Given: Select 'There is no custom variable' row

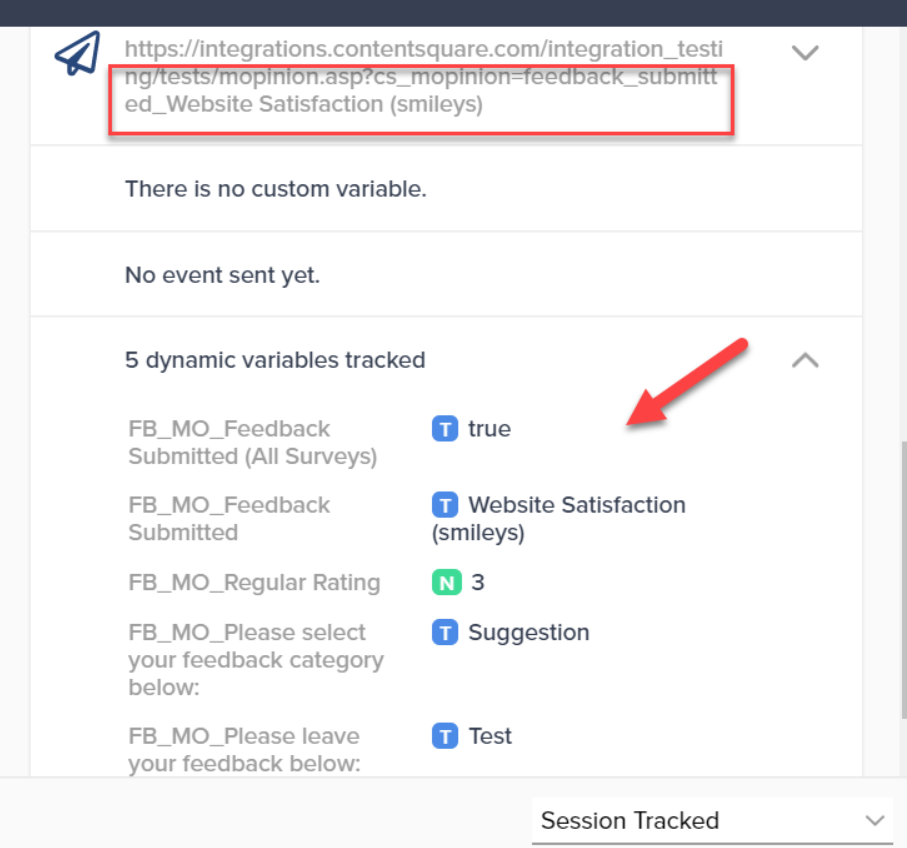Looking at the screenshot, I should 446,189.
